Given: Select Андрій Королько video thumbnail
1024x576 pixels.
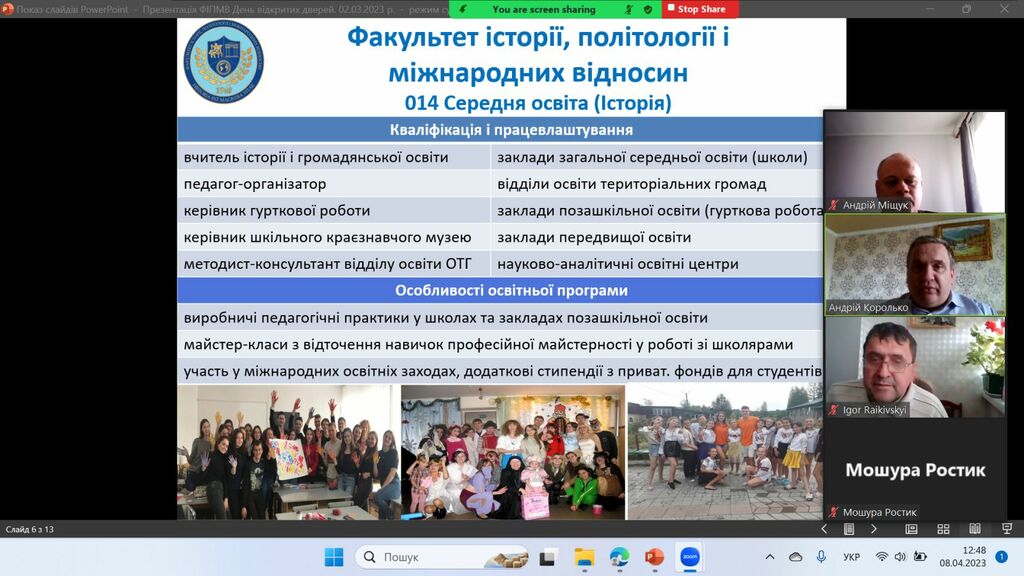Looking at the screenshot, I should click(x=914, y=265).
